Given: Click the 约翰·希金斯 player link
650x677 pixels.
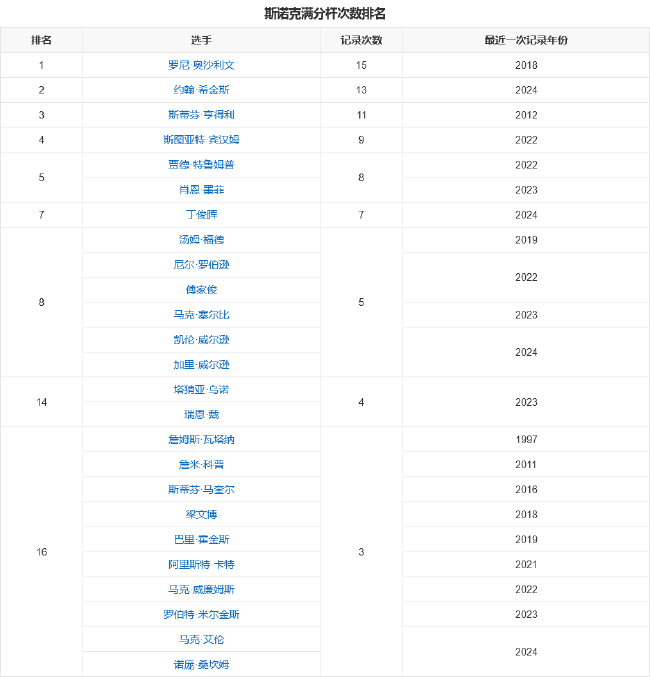Looking at the screenshot, I should coord(201,90).
